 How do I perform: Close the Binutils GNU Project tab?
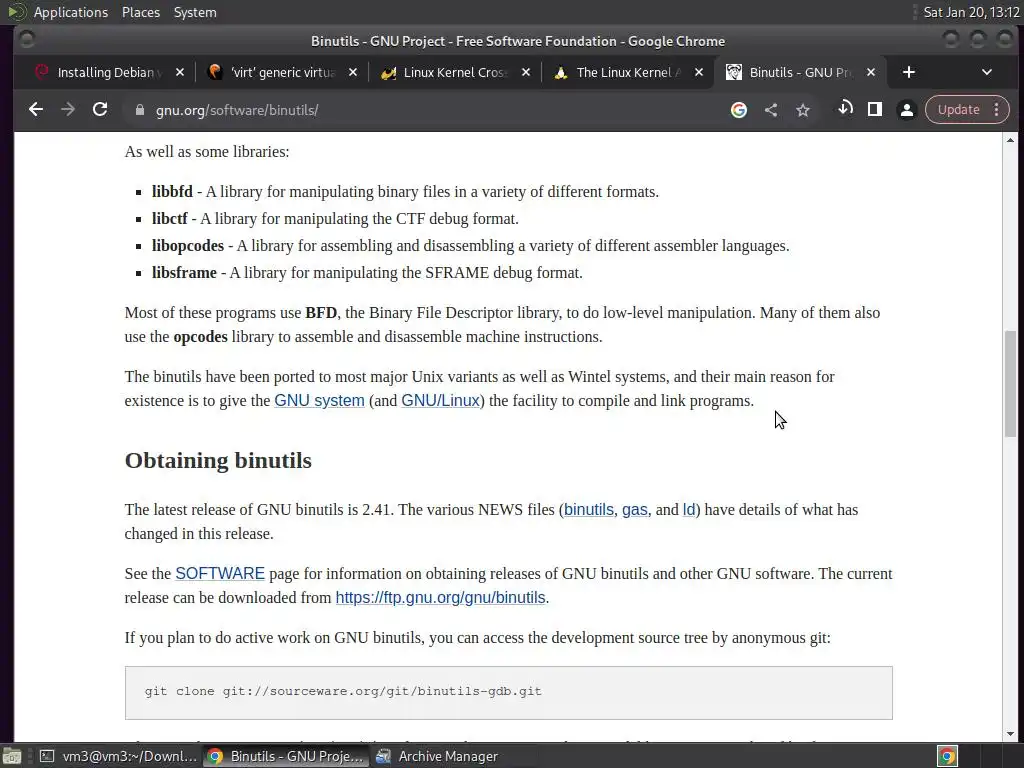click(871, 72)
